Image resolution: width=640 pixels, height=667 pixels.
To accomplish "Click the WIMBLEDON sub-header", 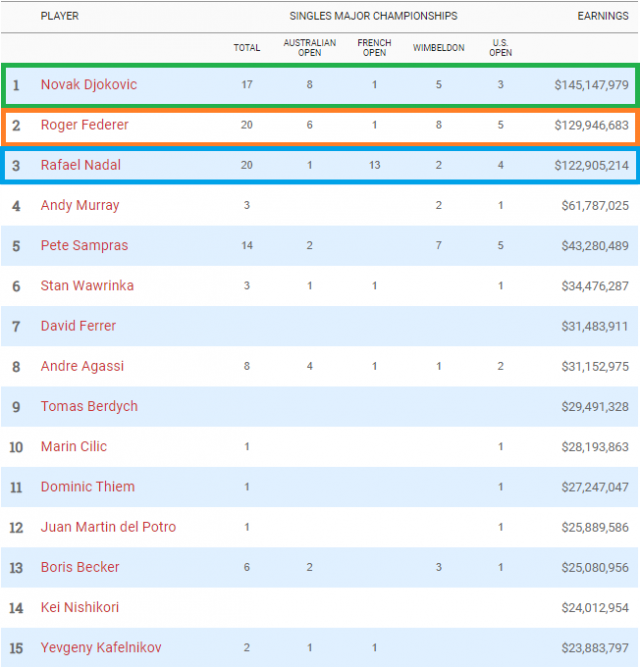I will tap(438, 48).
